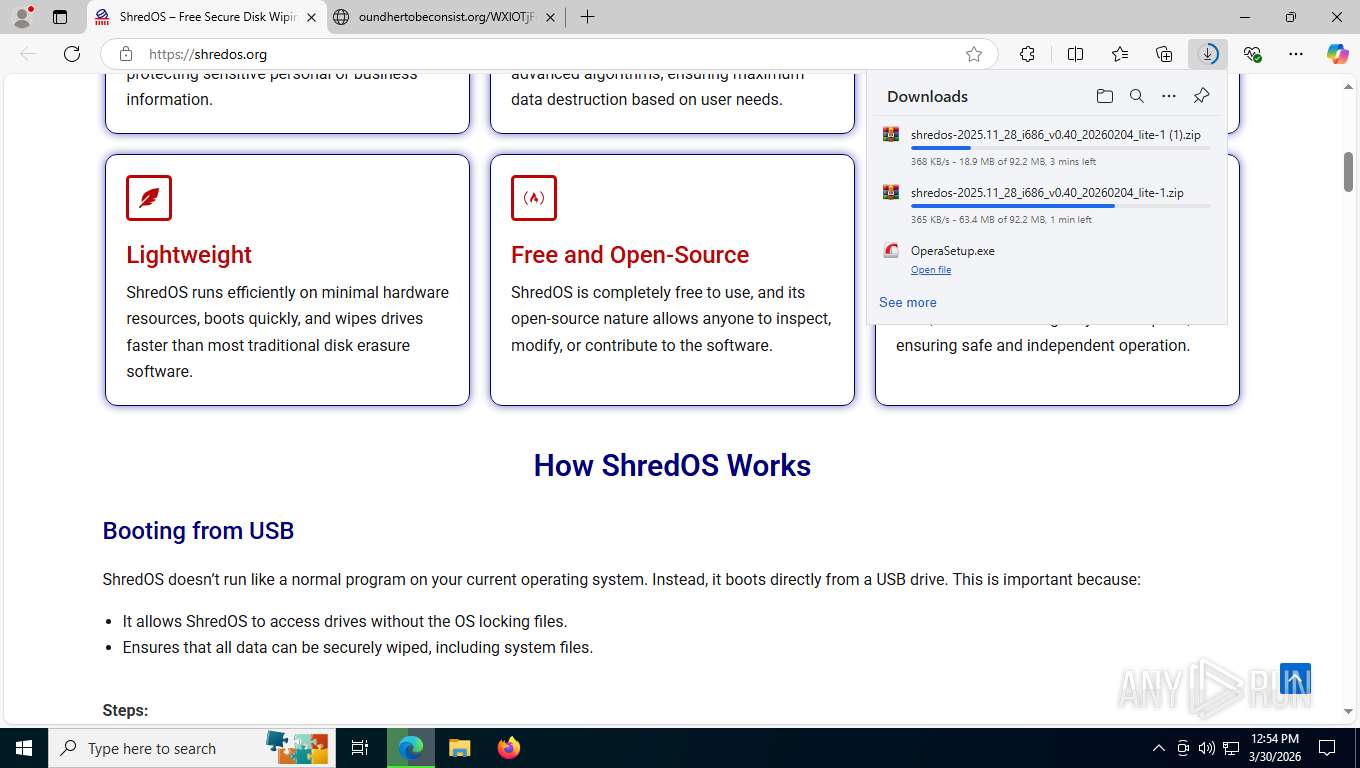Open Edge Settings and more menu
Image resolution: width=1360 pixels, height=768 pixels.
click(1296, 54)
